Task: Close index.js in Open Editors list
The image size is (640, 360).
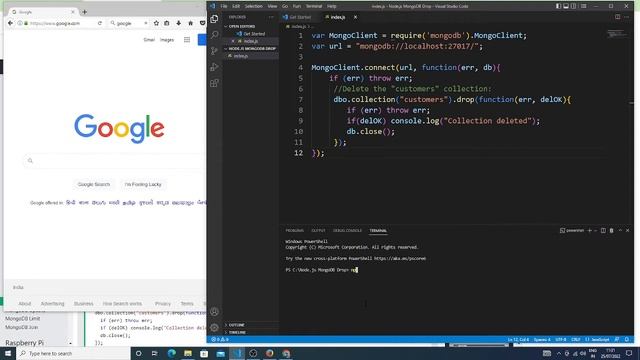Action: 233,41
